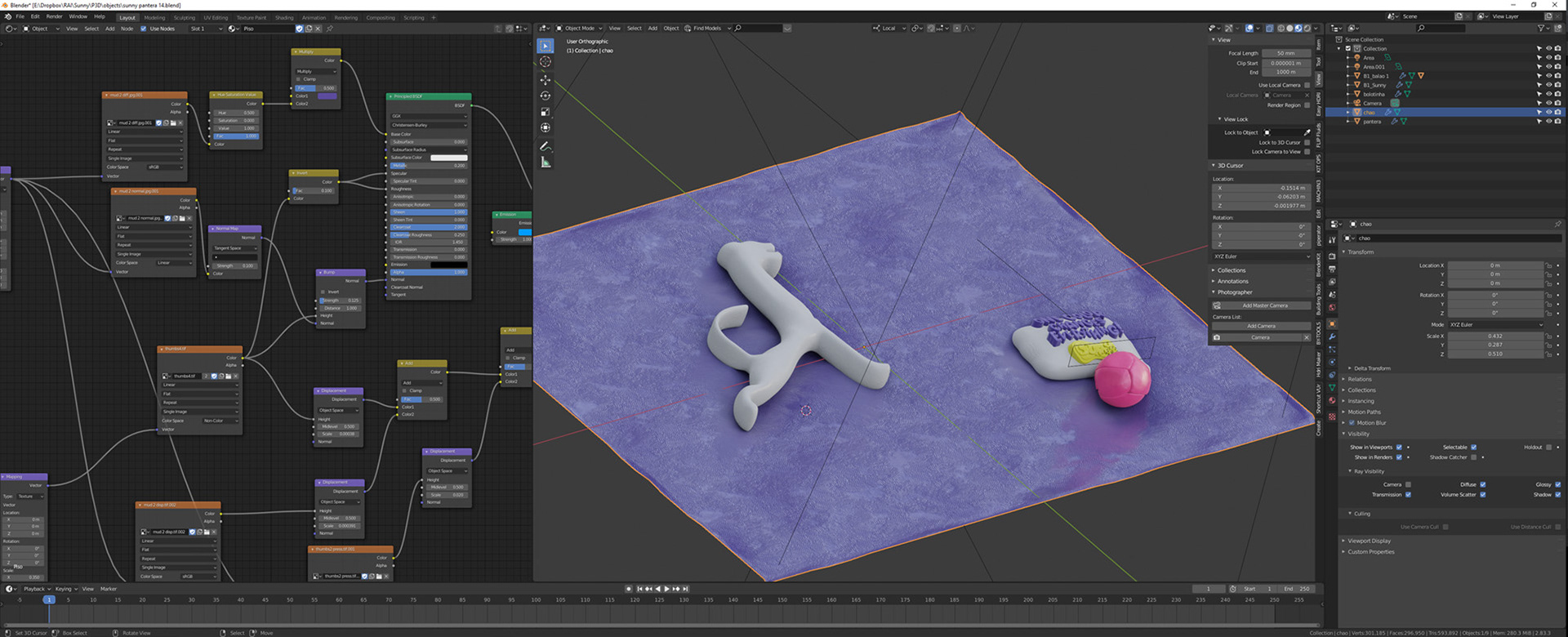The image size is (1568, 637).
Task: Switch to the Shading workspace tab
Action: (284, 17)
